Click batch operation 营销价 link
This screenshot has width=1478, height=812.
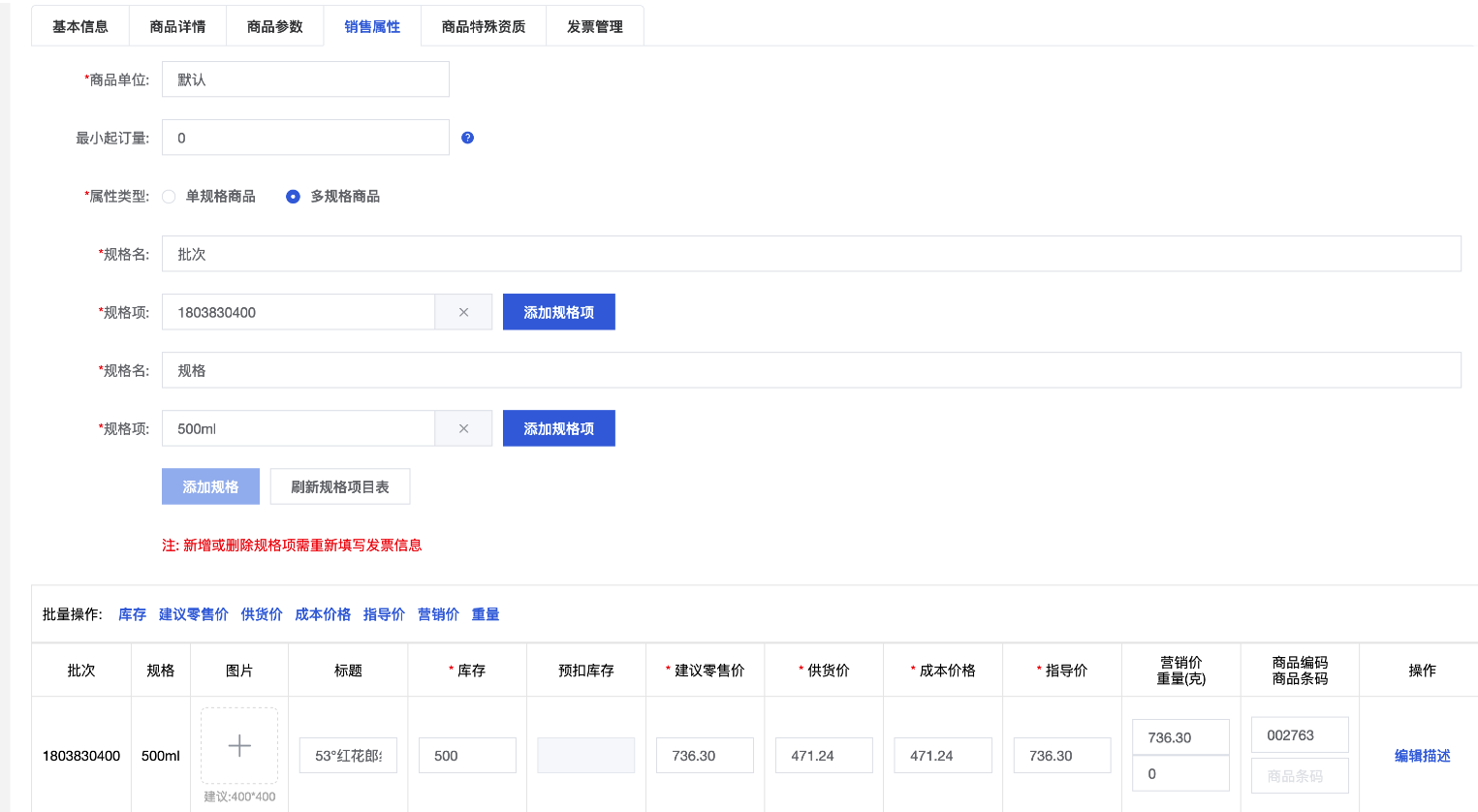(x=438, y=614)
